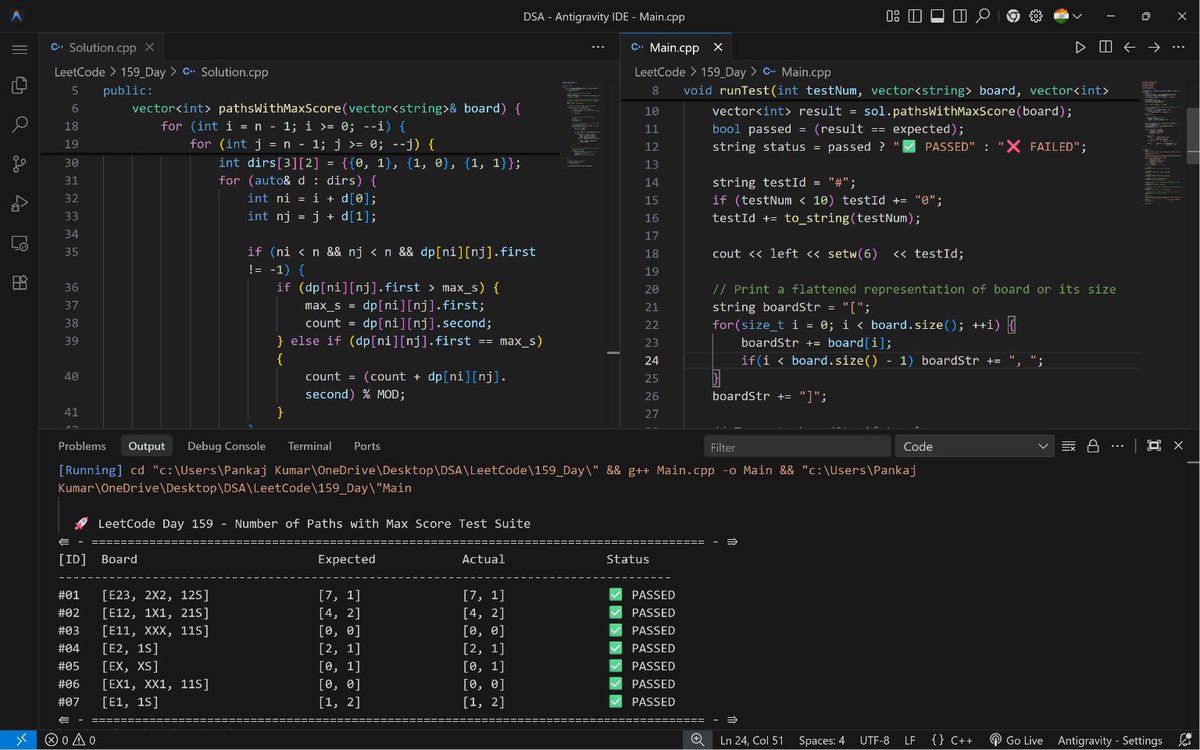The height and width of the screenshot is (750, 1200).
Task: Open Antigravity - Settings in status bar
Action: pyautogui.click(x=1108, y=740)
